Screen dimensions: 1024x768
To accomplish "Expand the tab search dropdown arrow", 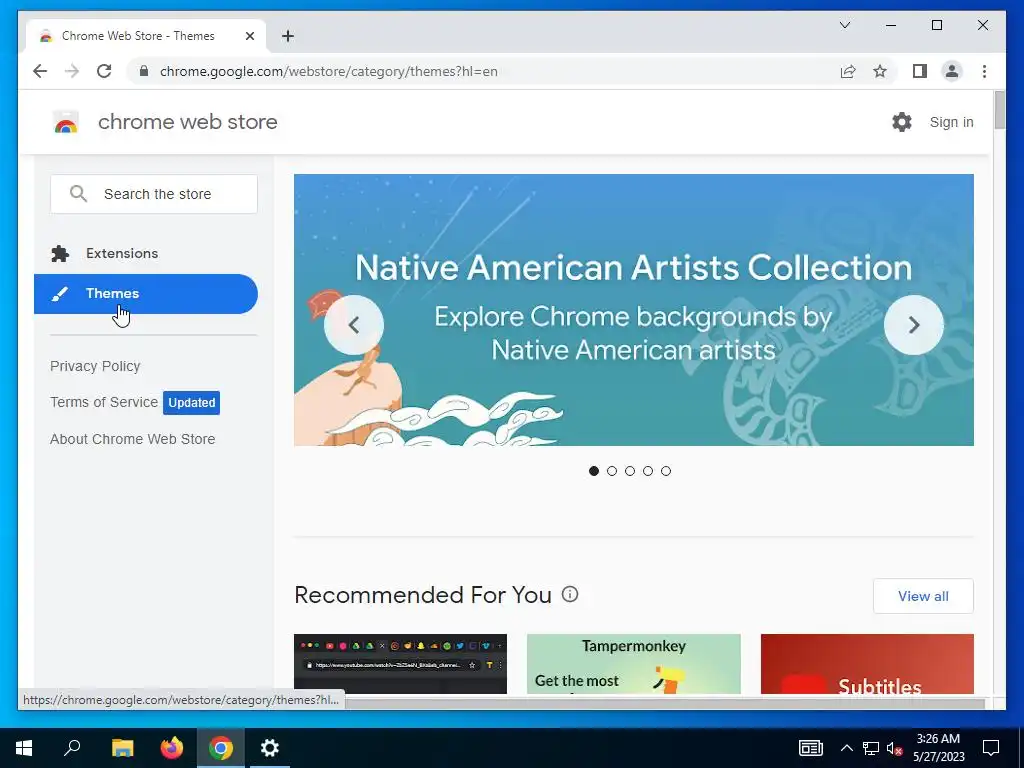I will pos(844,25).
